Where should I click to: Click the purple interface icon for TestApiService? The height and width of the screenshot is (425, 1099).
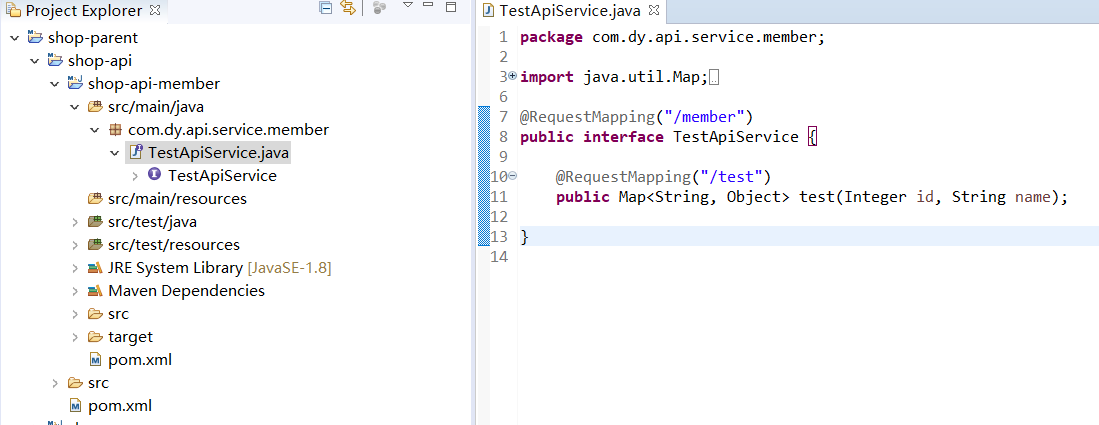tap(156, 175)
